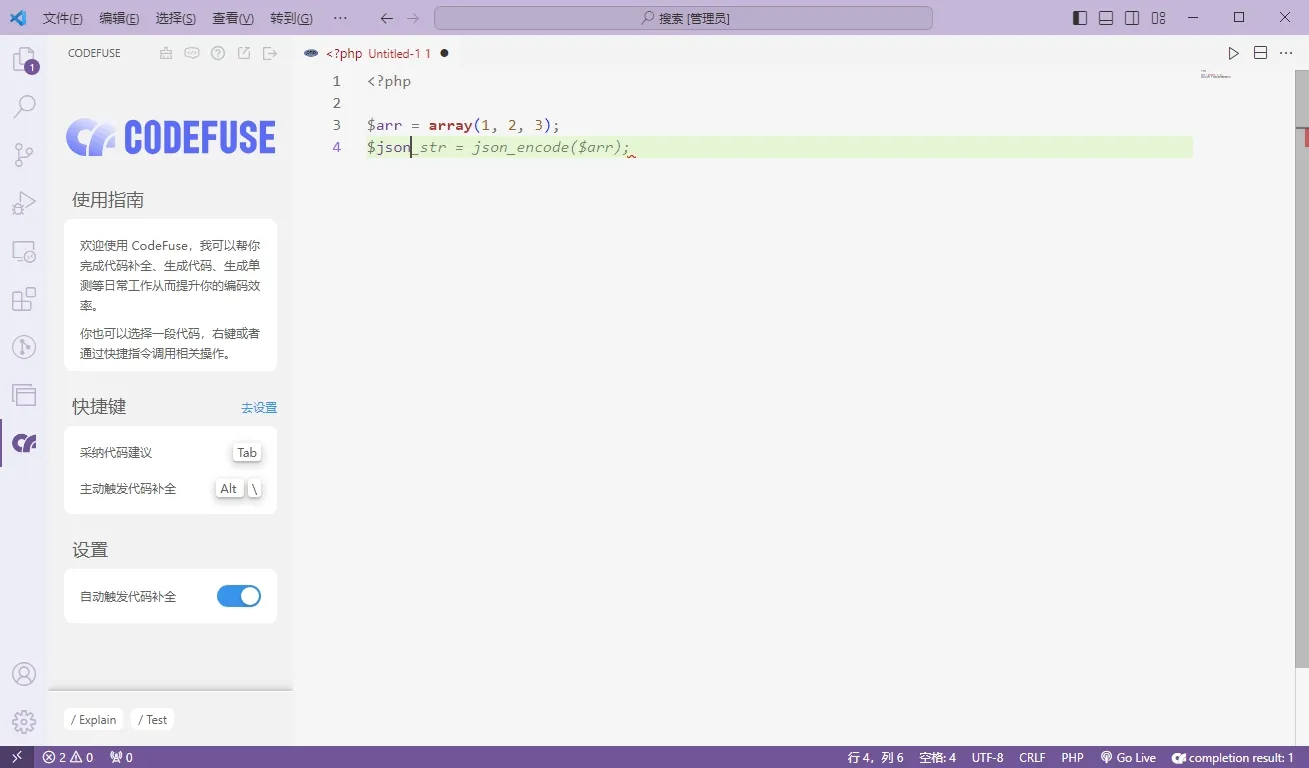Click the / Explain button
1309x768 pixels.
pos(94,719)
